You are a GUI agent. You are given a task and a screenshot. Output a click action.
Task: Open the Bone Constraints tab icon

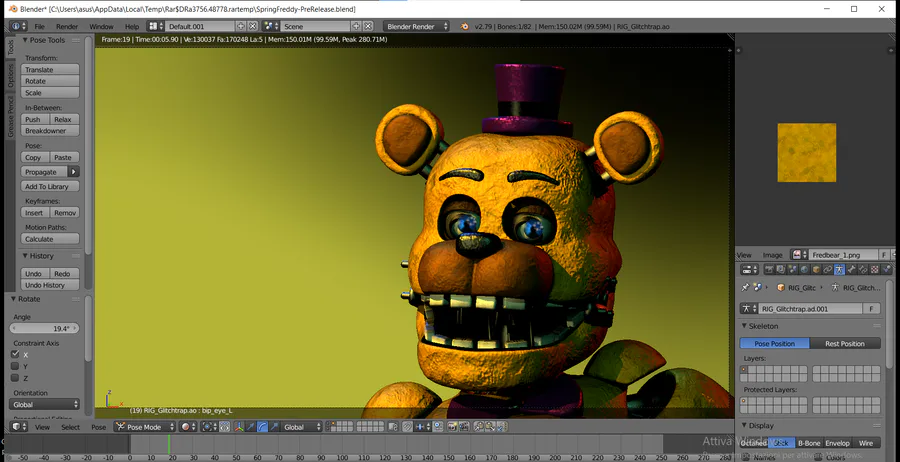863,269
